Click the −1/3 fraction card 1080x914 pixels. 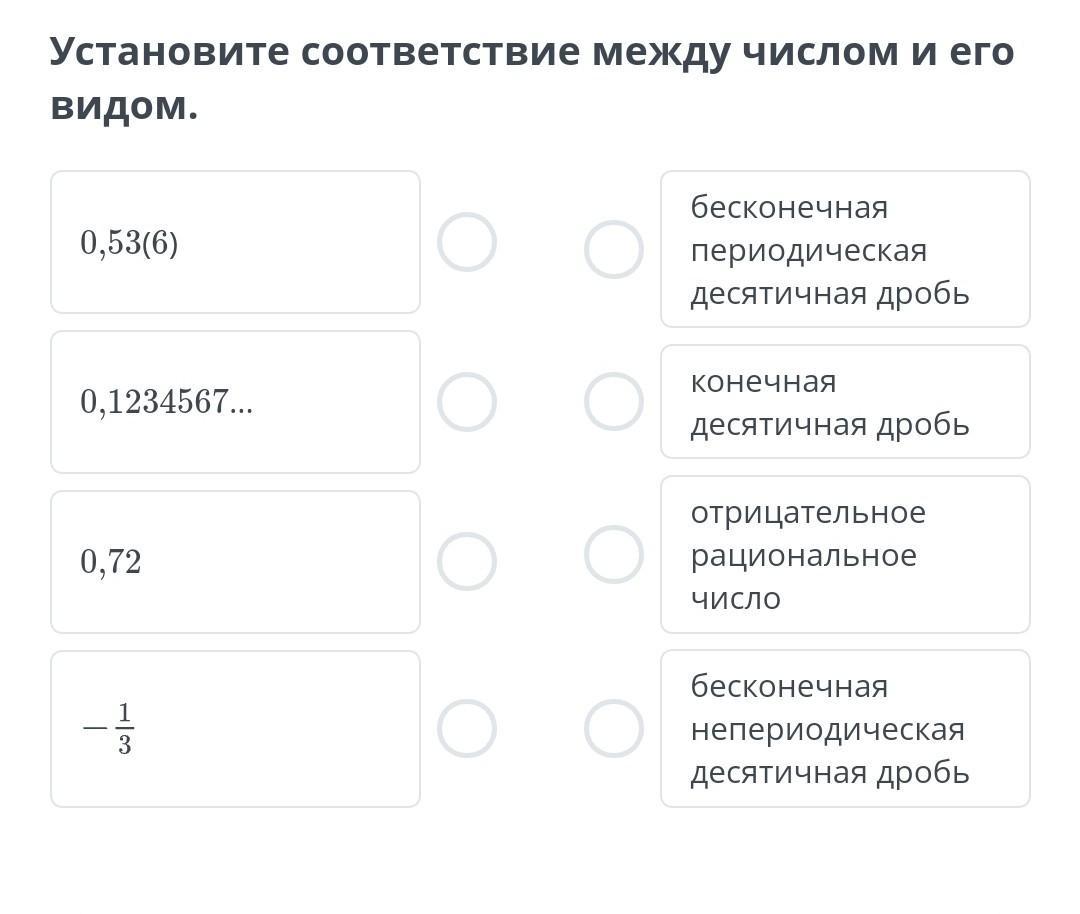(x=235, y=728)
